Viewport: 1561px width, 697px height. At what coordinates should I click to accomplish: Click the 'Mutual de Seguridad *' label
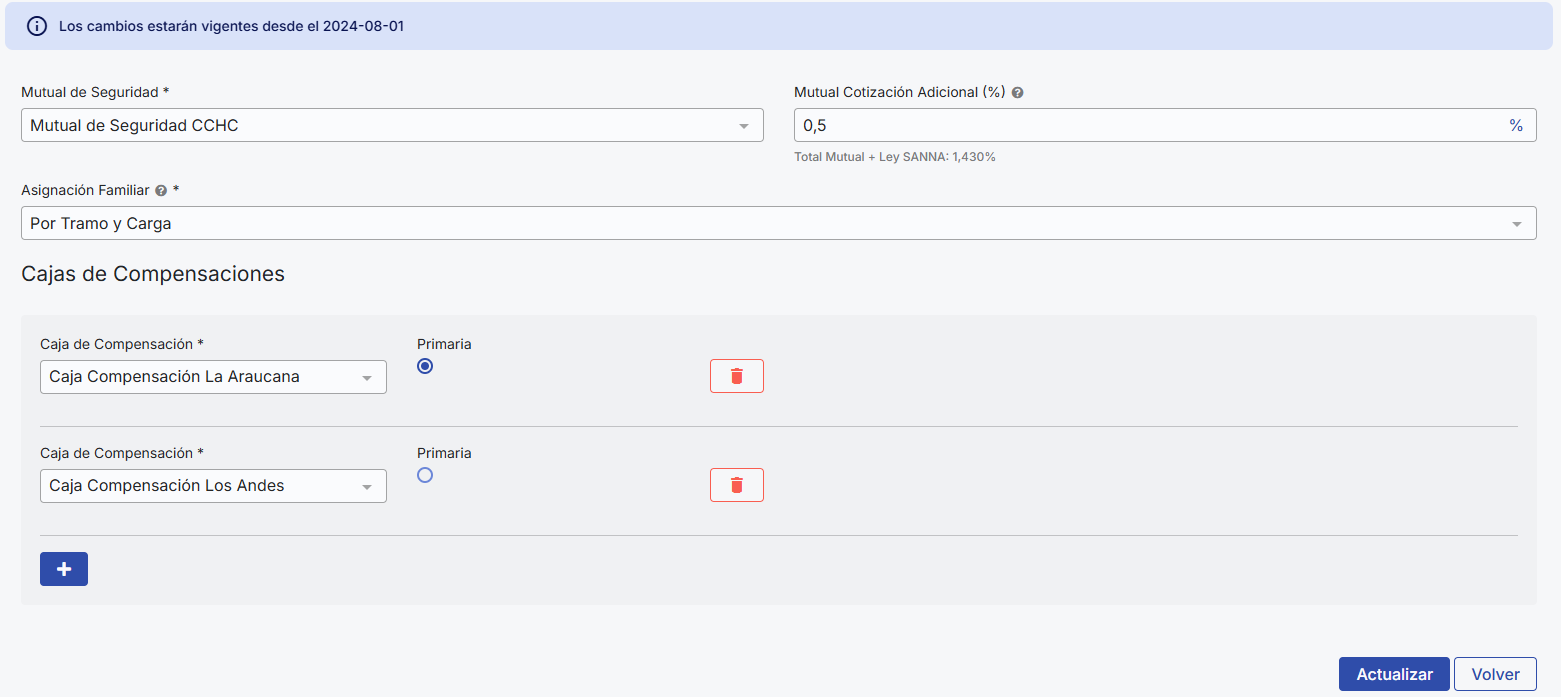(x=95, y=92)
